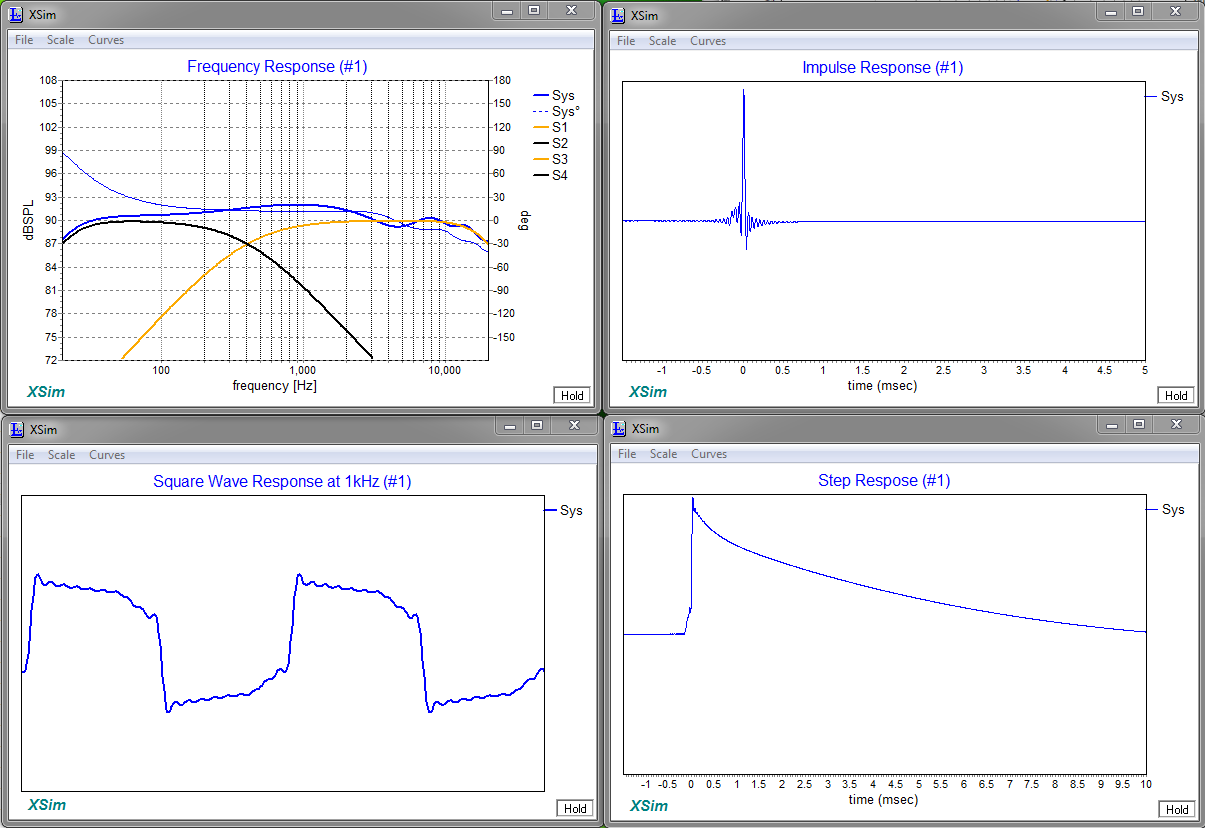Close the Frequency Response window
Image resolution: width=1205 pixels, height=828 pixels.
pos(571,10)
